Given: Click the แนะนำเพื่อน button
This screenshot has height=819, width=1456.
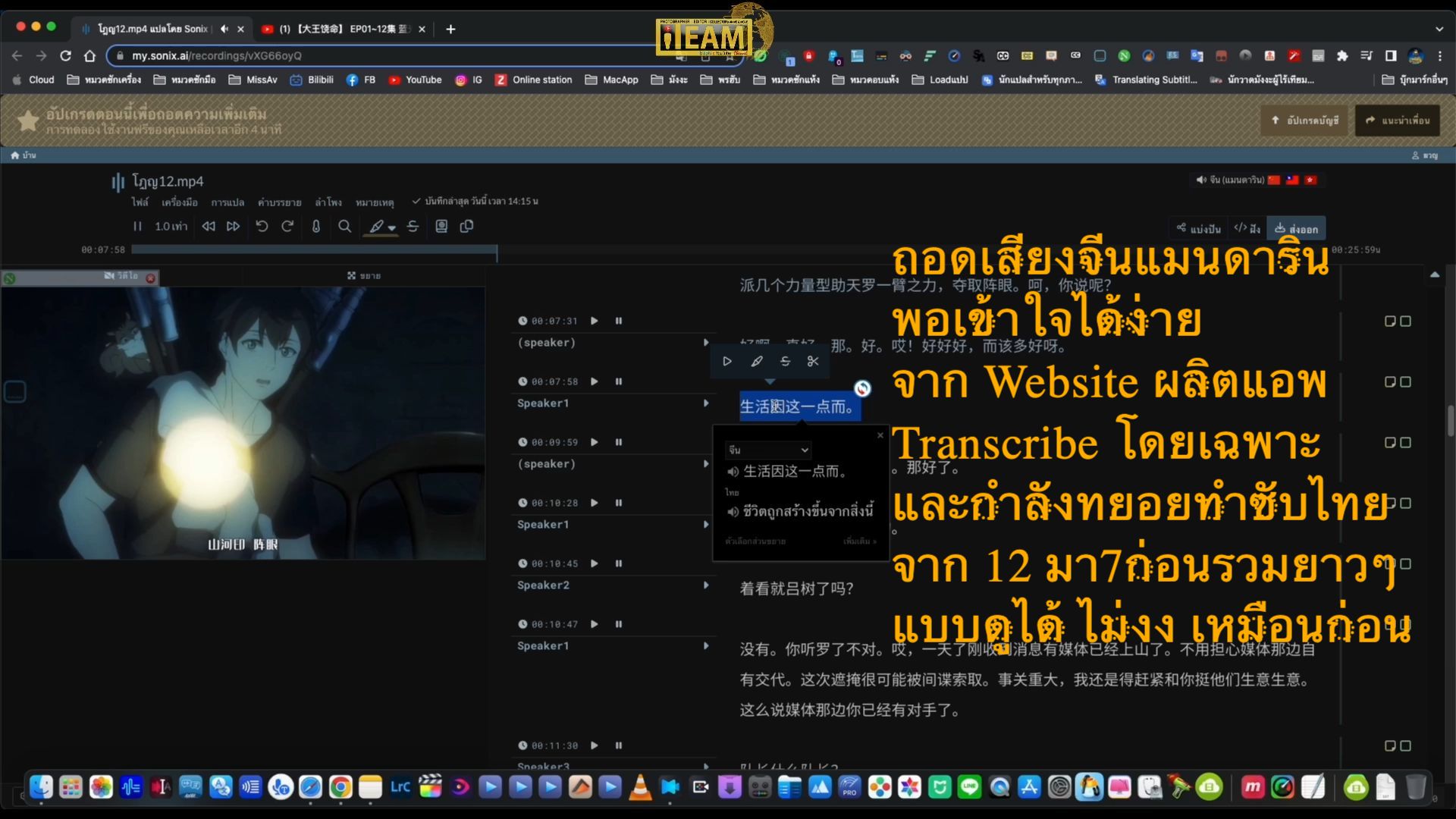Looking at the screenshot, I should coord(1397,121).
